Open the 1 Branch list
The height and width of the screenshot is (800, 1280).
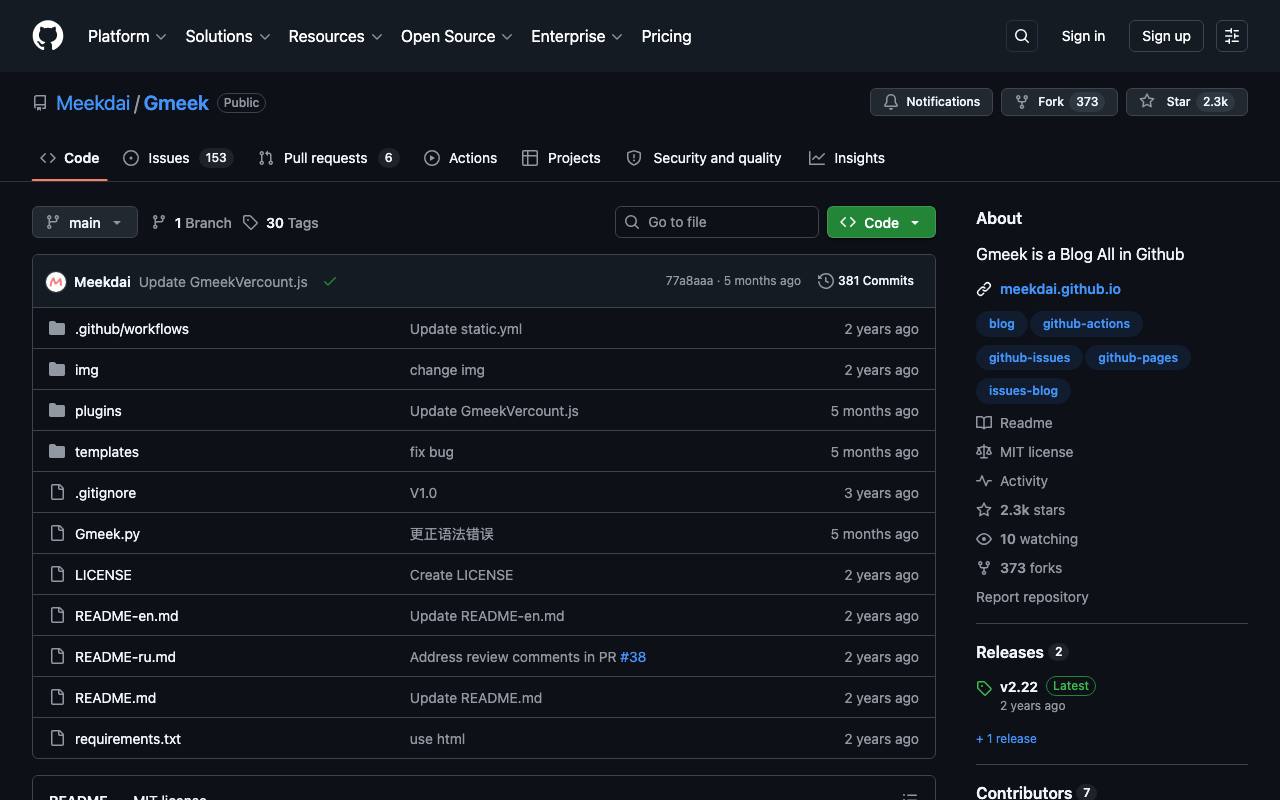pos(191,223)
